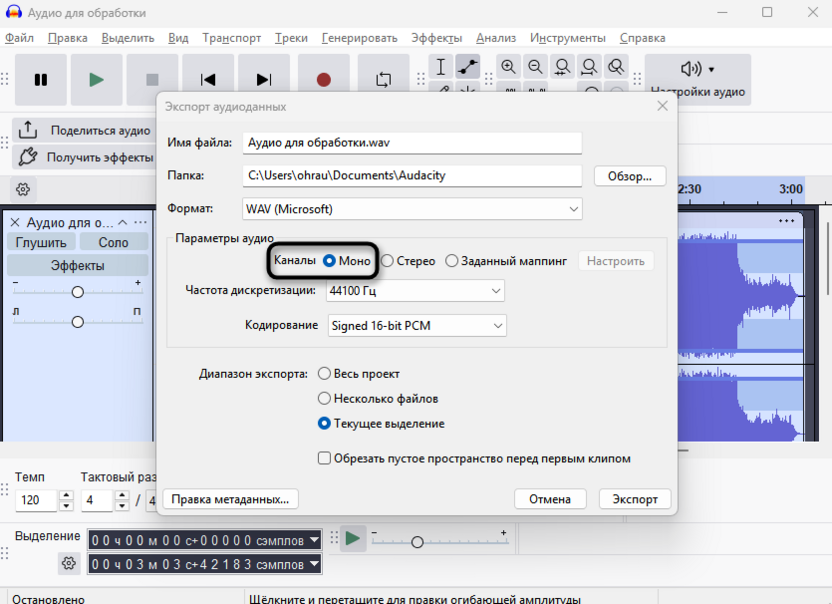Adjust the track gain slider knob
This screenshot has width=832, height=604.
pos(77,292)
